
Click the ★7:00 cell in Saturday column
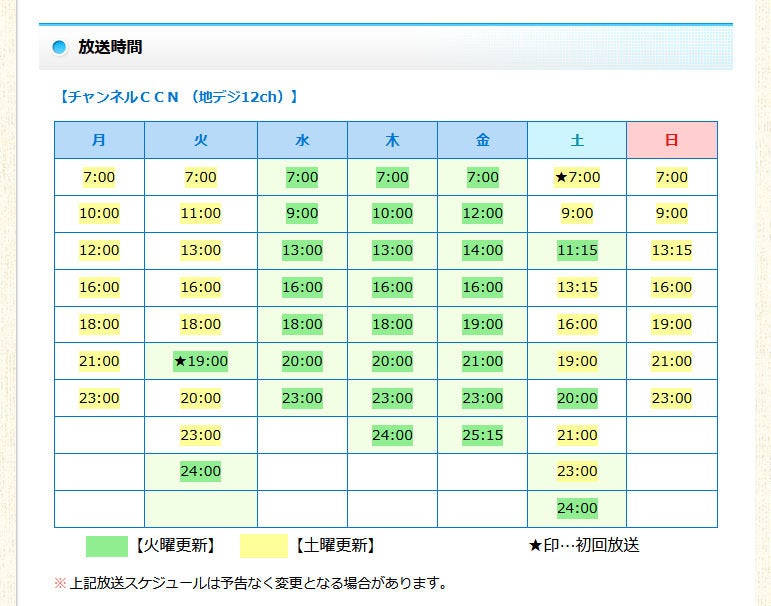(x=577, y=177)
